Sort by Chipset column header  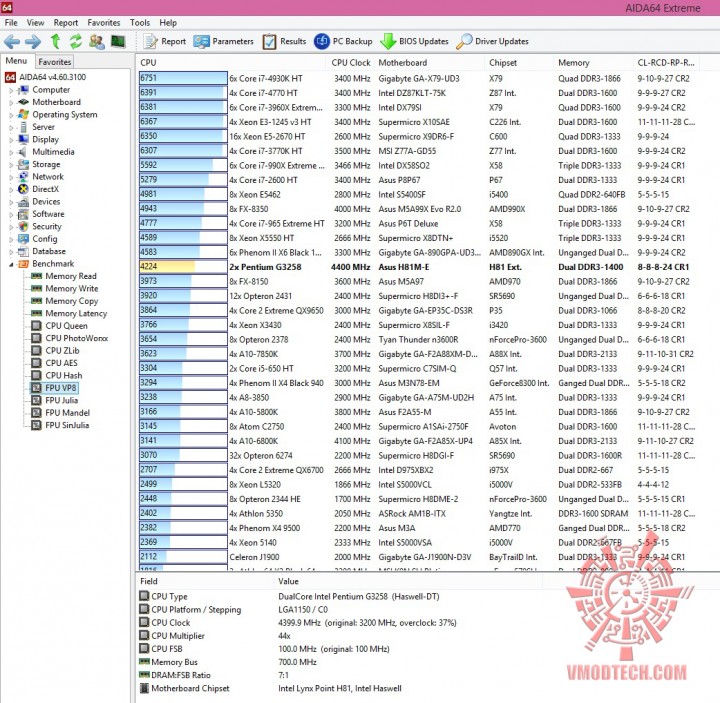tap(519, 62)
